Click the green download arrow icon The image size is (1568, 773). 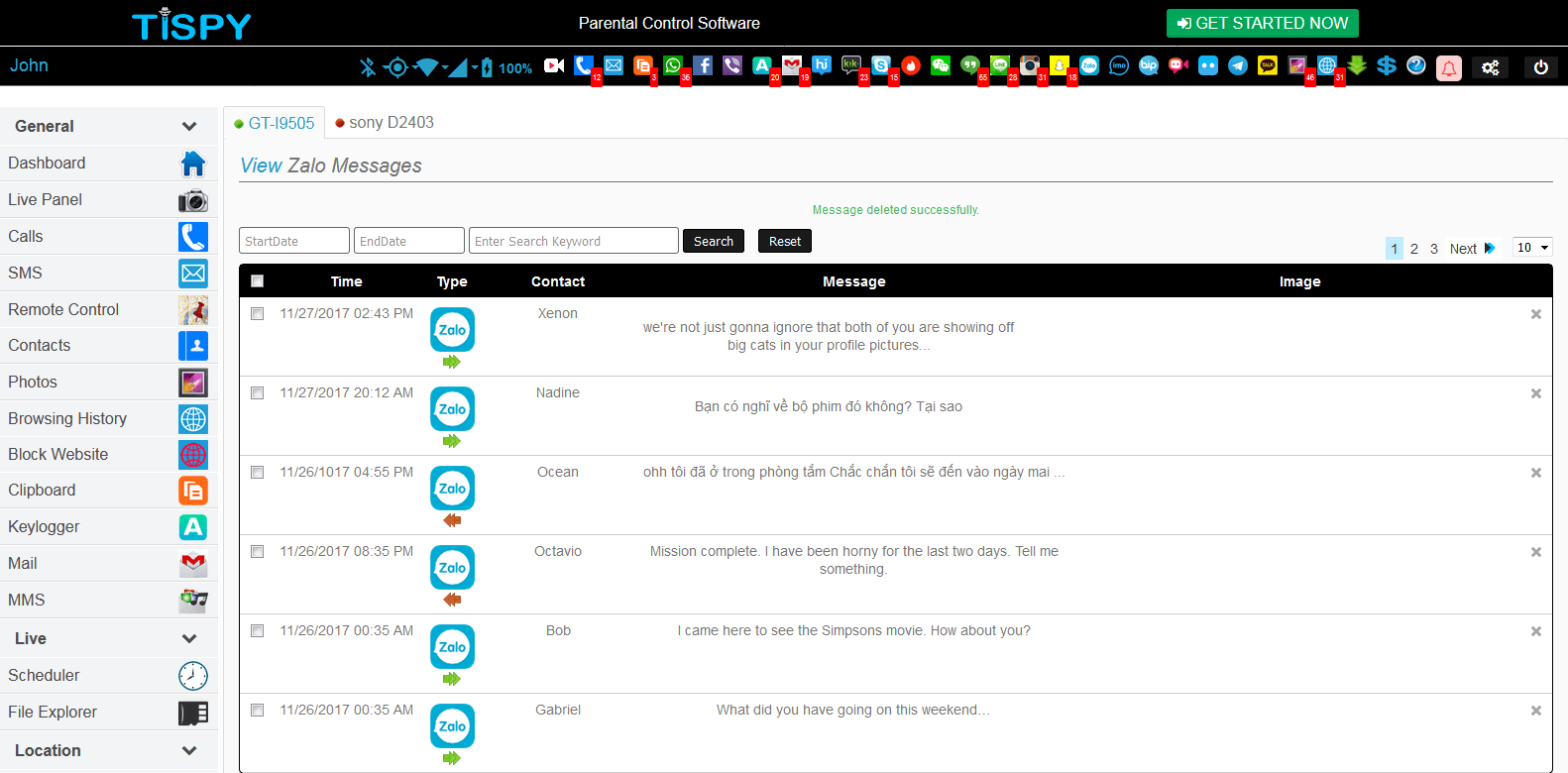point(1357,65)
